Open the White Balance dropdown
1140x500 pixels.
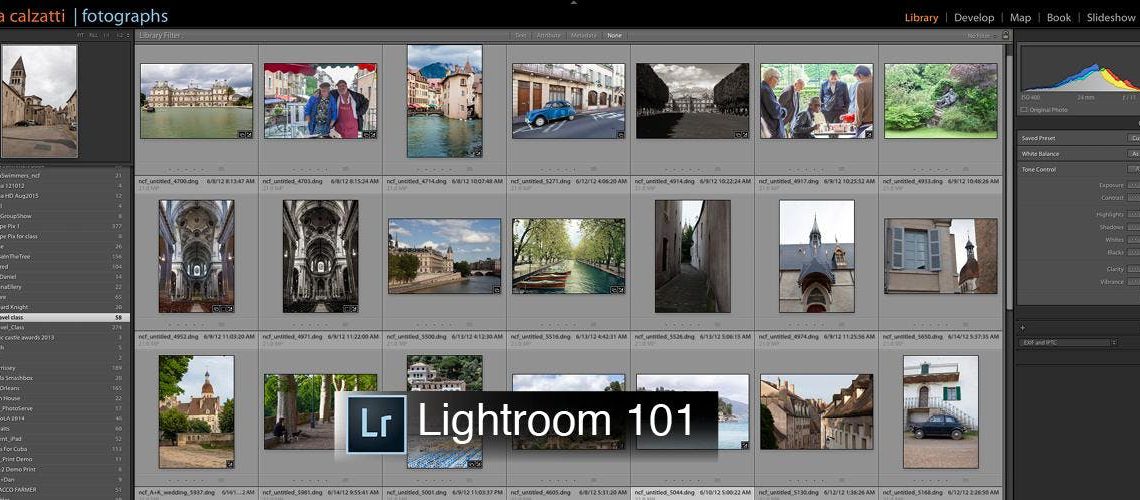click(x=1133, y=154)
